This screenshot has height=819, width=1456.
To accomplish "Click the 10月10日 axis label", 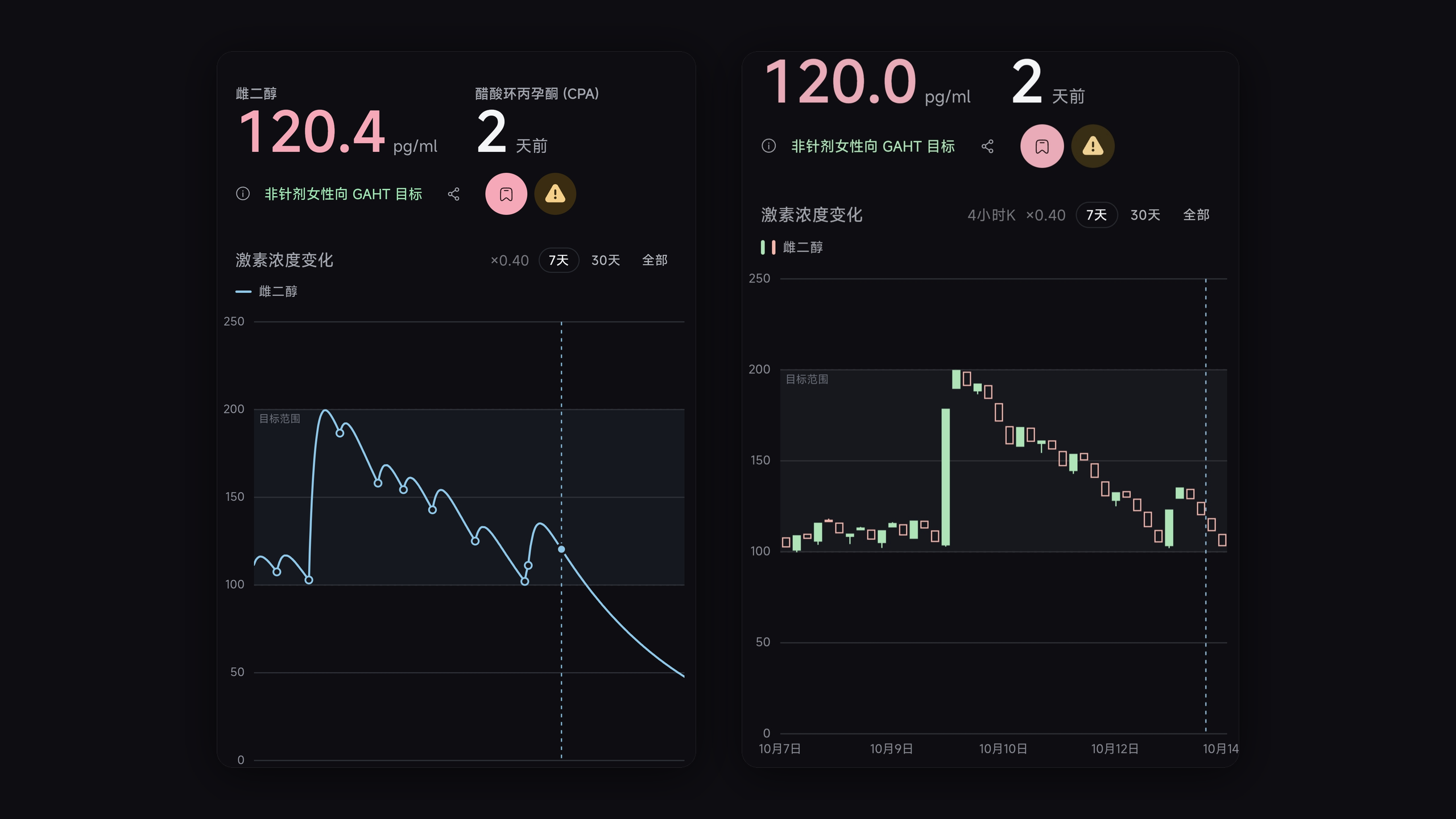I will coord(1003,748).
